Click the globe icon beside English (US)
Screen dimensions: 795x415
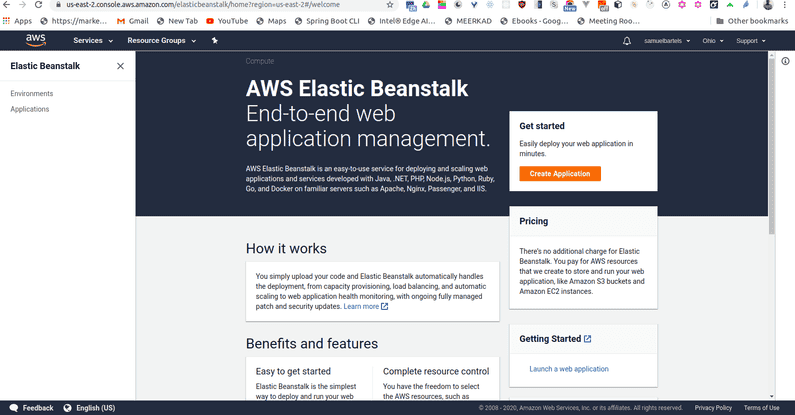pos(67,408)
